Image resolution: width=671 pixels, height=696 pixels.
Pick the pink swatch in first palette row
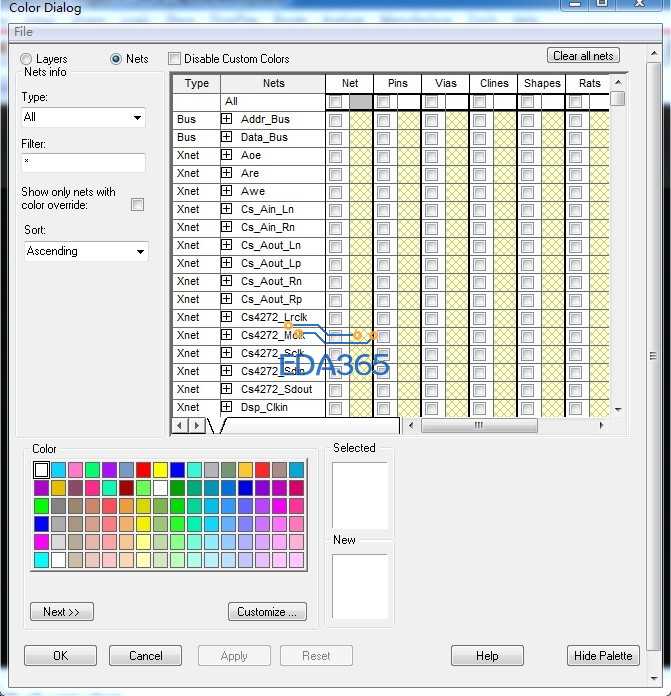tap(75, 470)
